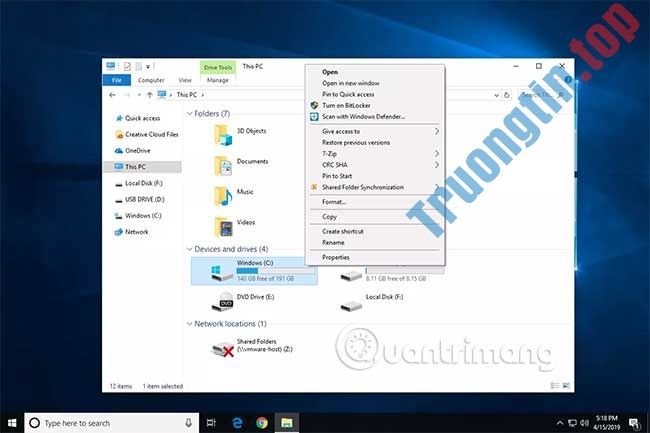650x433 pixels.
Task: Open the Videos folder icon
Action: coord(223,227)
